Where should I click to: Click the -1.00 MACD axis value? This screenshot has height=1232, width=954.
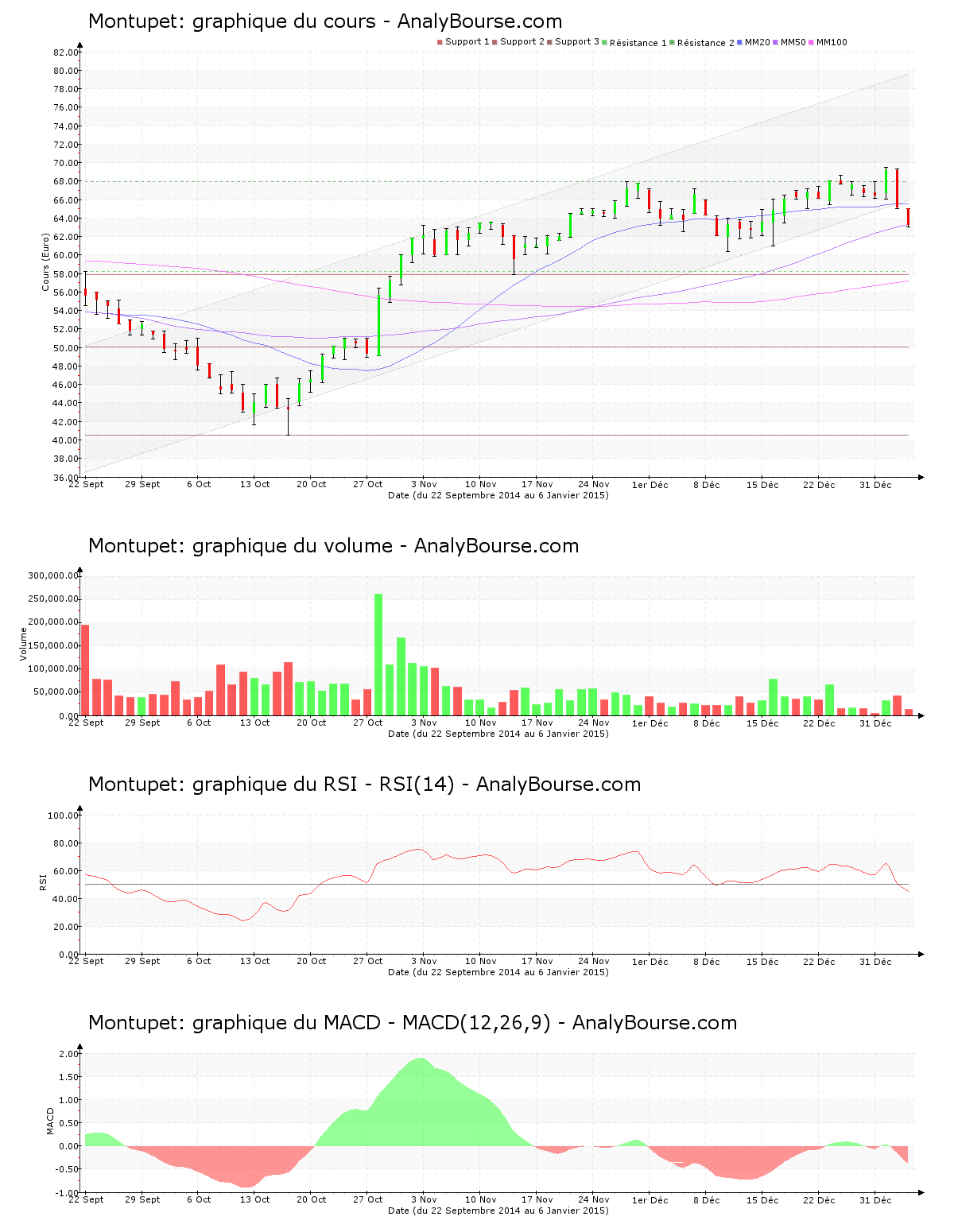click(x=67, y=1193)
